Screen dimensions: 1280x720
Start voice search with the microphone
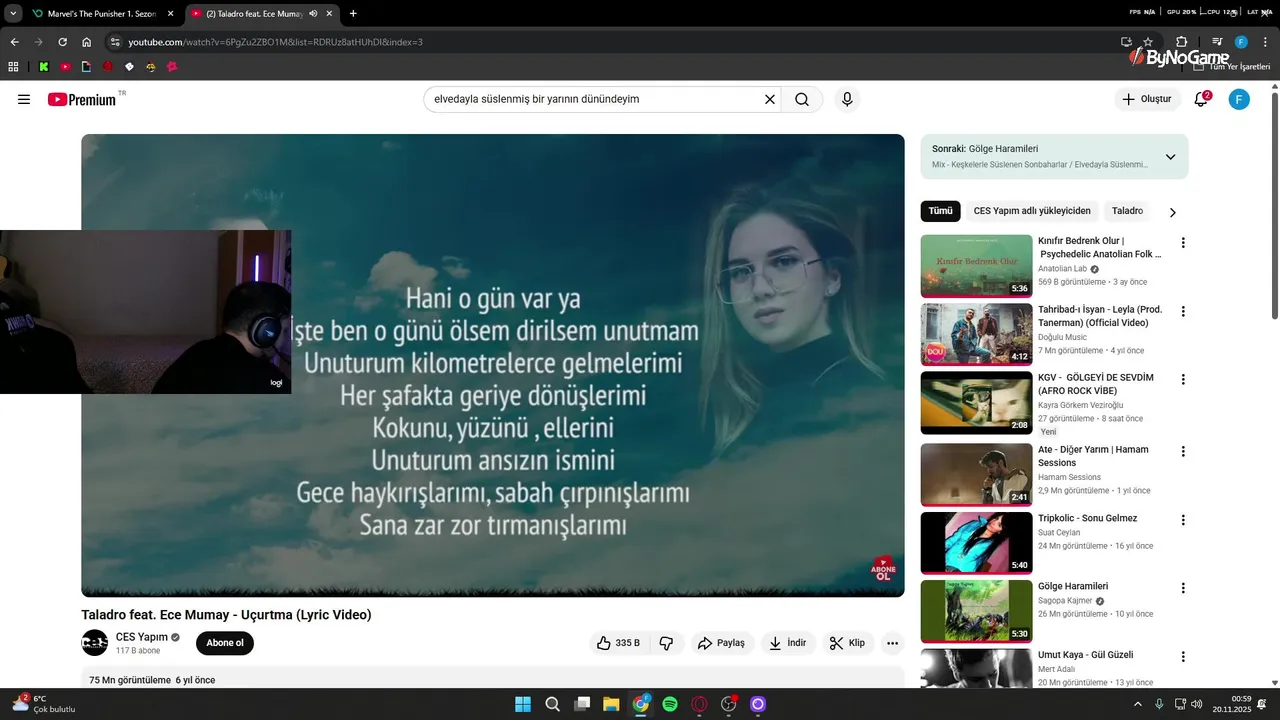coord(847,99)
